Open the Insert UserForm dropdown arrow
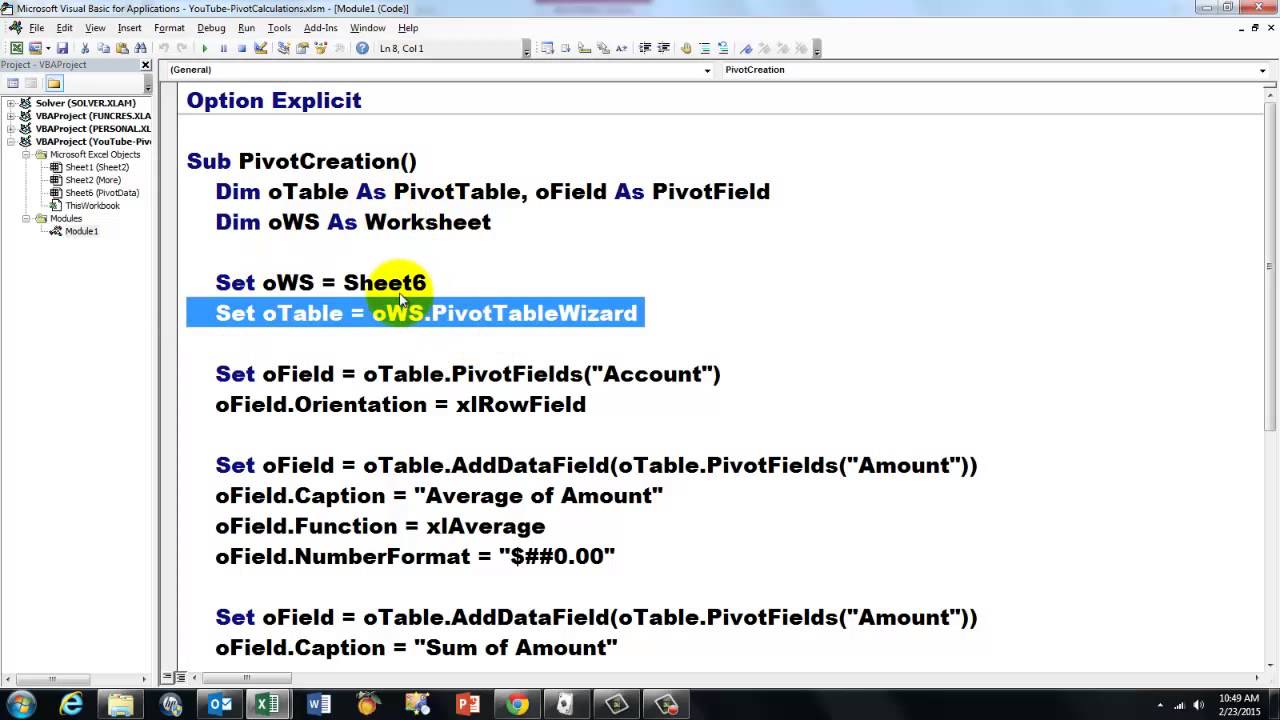 tap(48, 48)
